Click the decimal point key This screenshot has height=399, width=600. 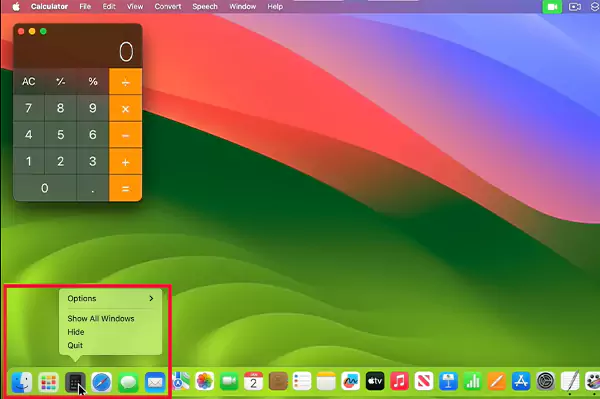point(93,188)
